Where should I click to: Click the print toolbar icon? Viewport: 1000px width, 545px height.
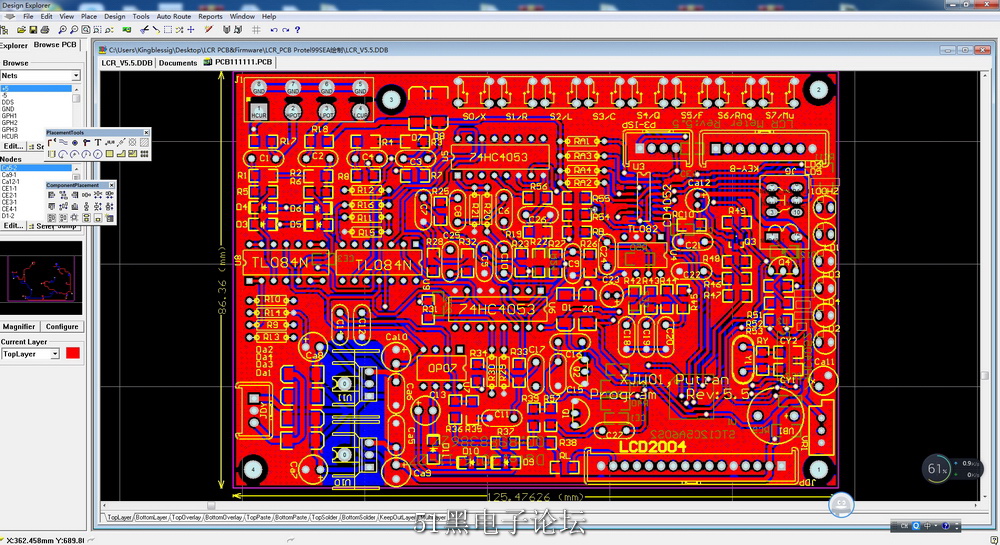tap(45, 30)
